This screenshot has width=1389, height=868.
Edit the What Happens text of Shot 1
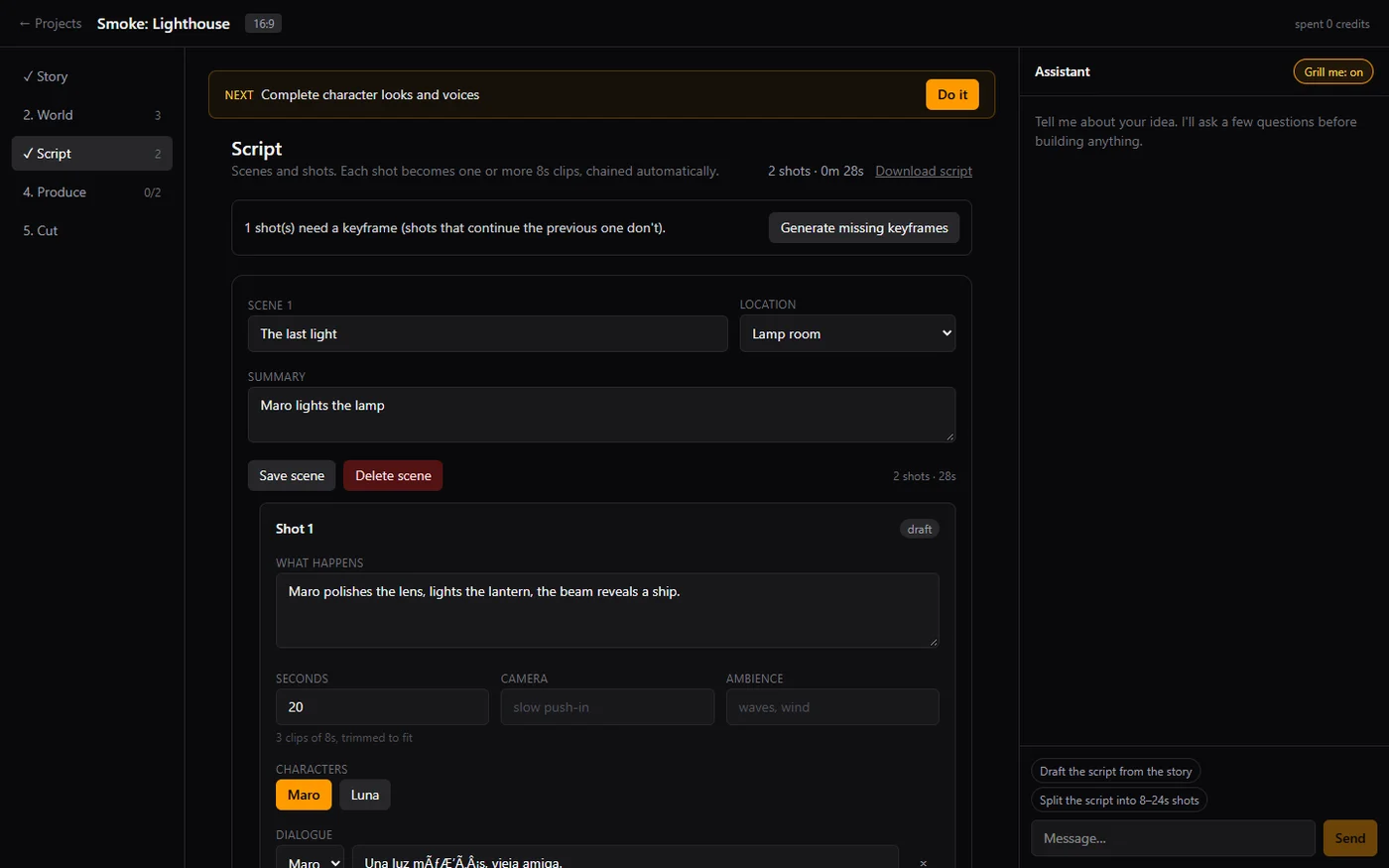tap(607, 610)
